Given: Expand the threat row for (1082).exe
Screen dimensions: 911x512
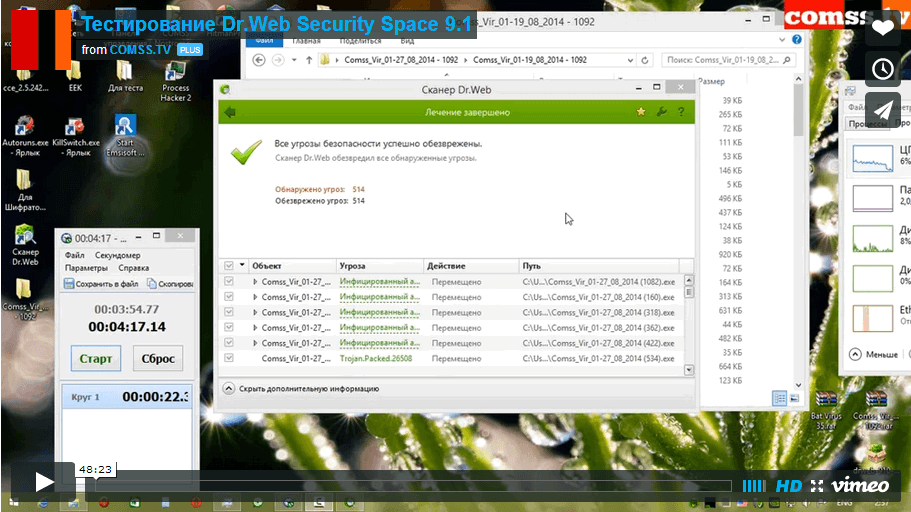Looking at the screenshot, I should click(x=254, y=282).
